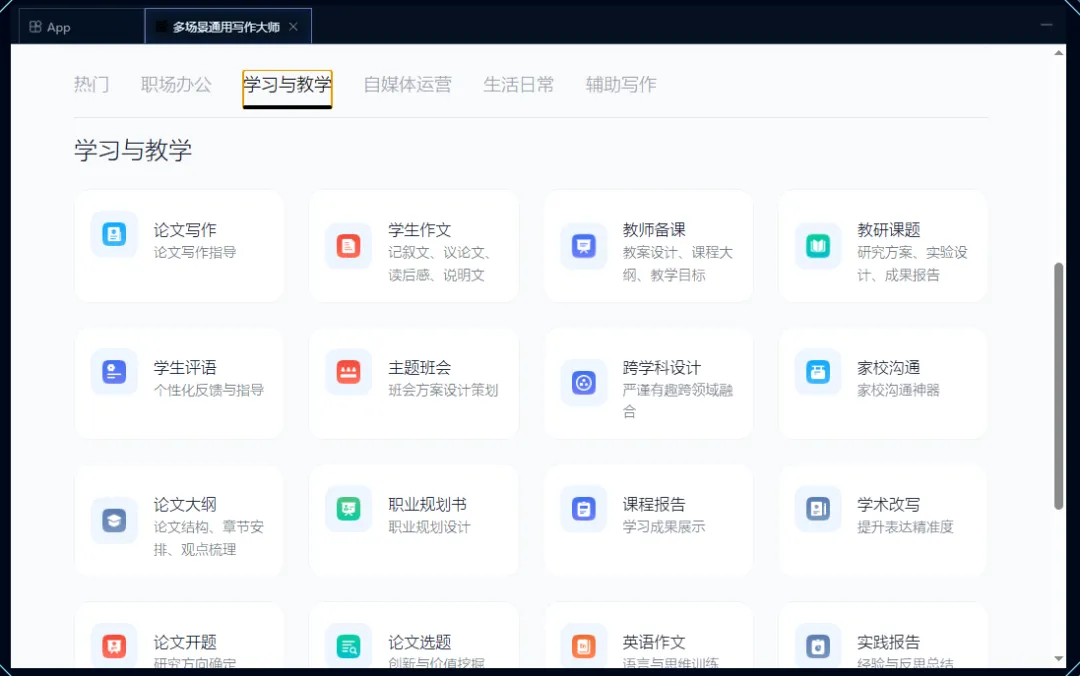Click the 职业规划设计 description text
Image resolution: width=1080 pixels, height=676 pixels.
pyautogui.click(x=429, y=527)
